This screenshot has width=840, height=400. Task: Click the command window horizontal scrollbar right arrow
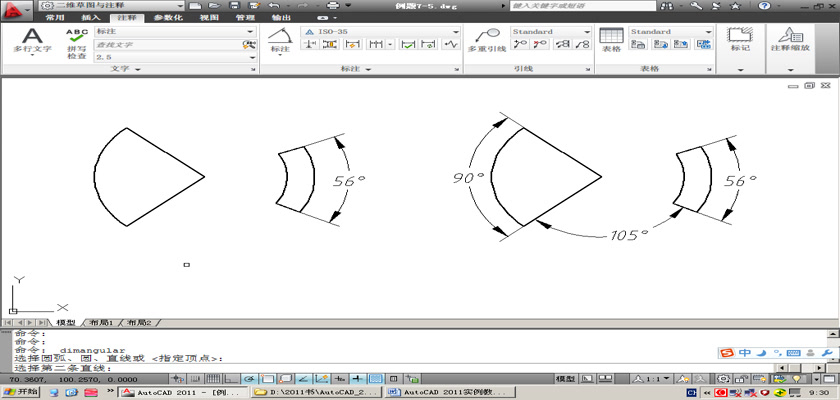[820, 368]
